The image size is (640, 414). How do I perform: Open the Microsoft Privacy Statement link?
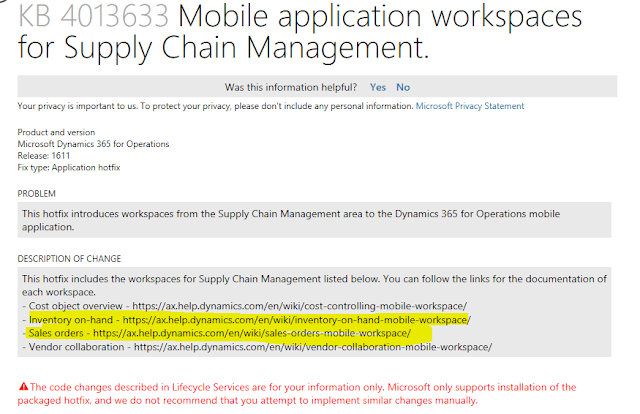(x=470, y=106)
